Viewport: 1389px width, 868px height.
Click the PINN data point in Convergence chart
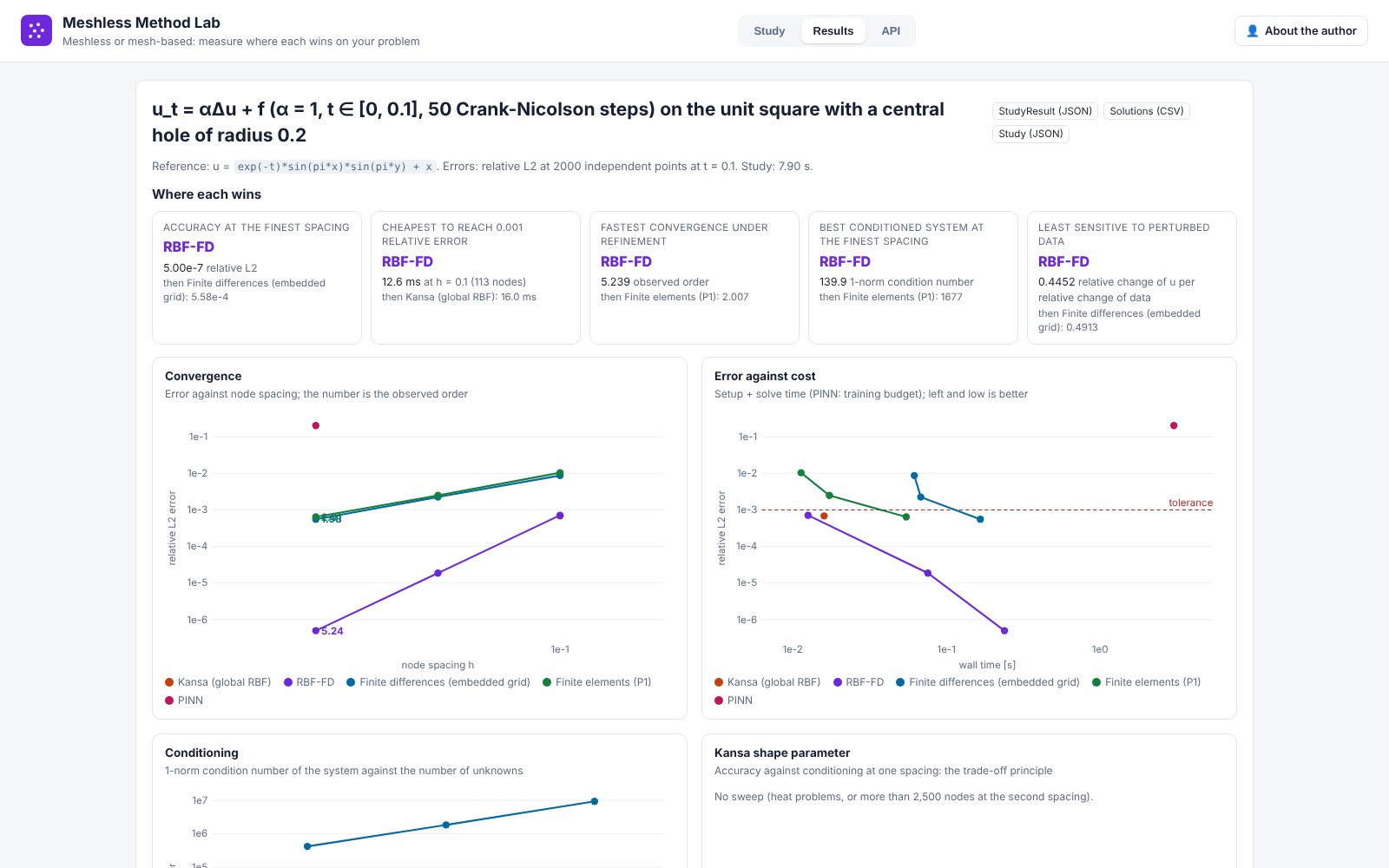316,425
